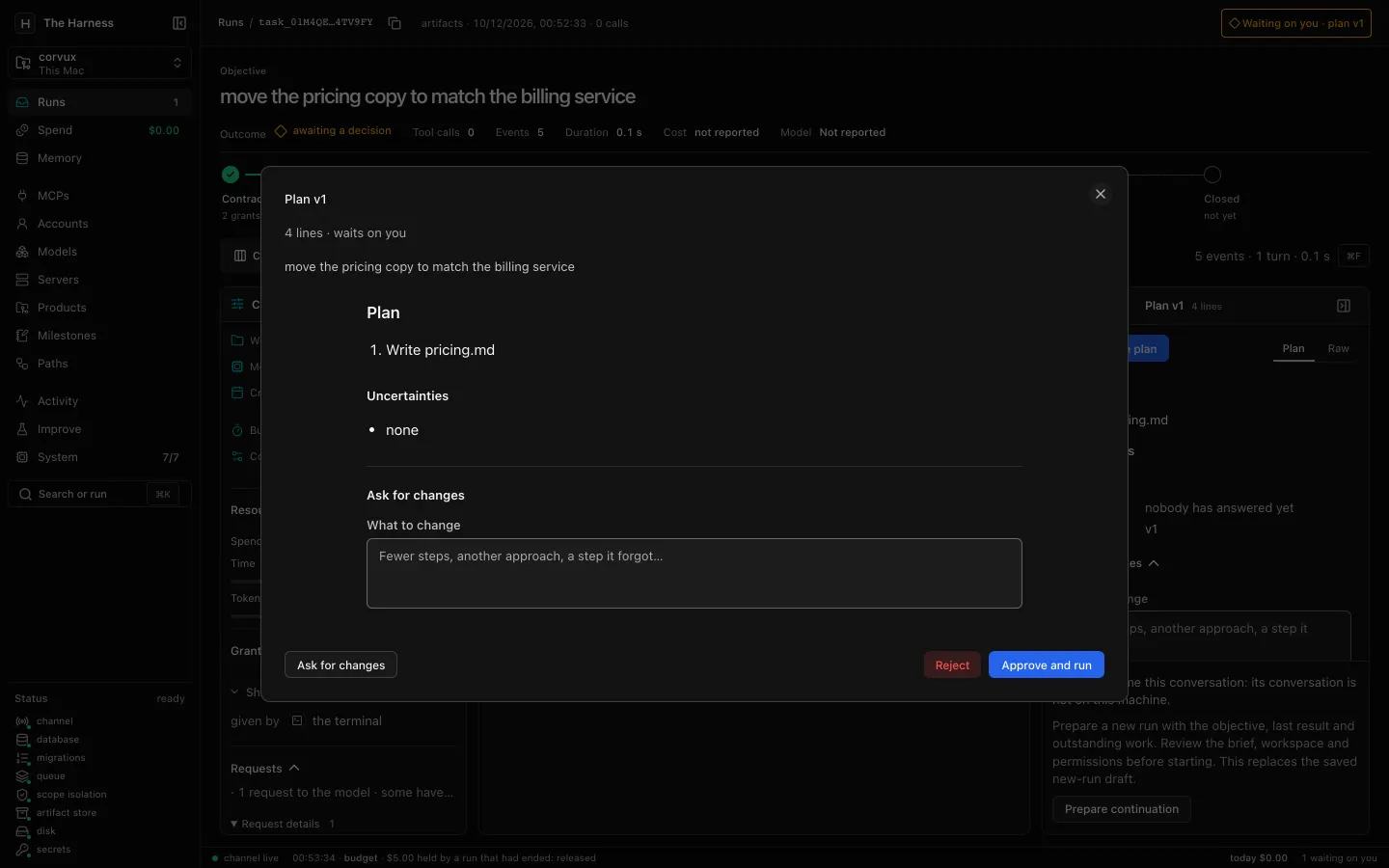
Task: Open the corvux workspace switcher
Action: [99, 64]
